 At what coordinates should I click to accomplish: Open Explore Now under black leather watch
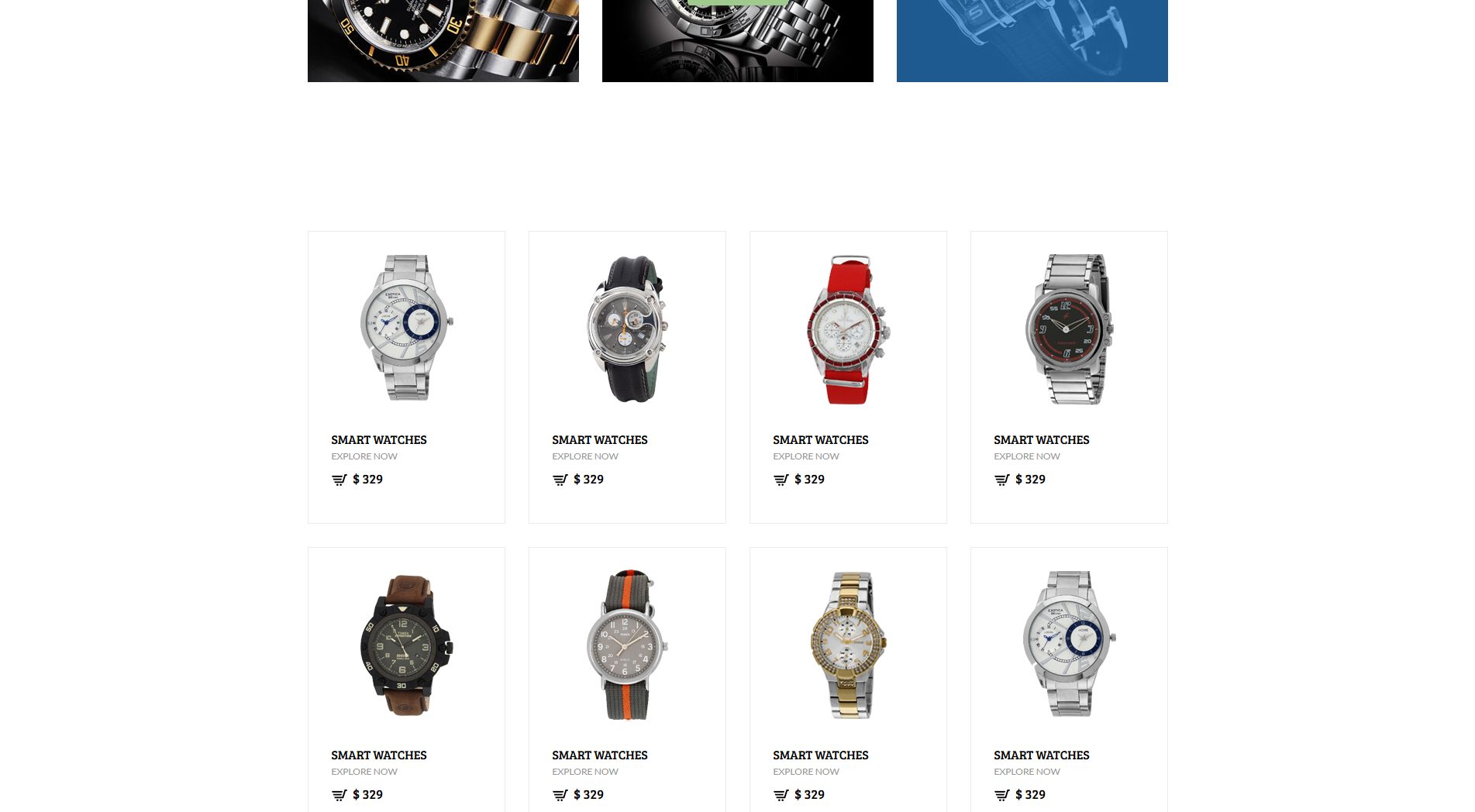[585, 456]
